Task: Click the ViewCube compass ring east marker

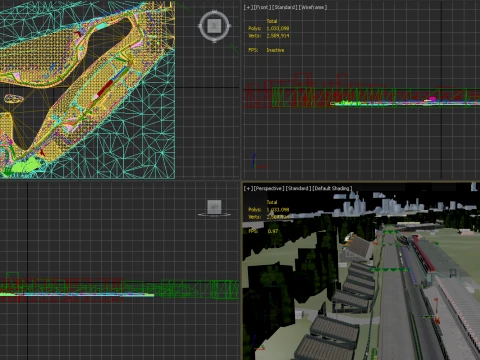Action: (229, 26)
